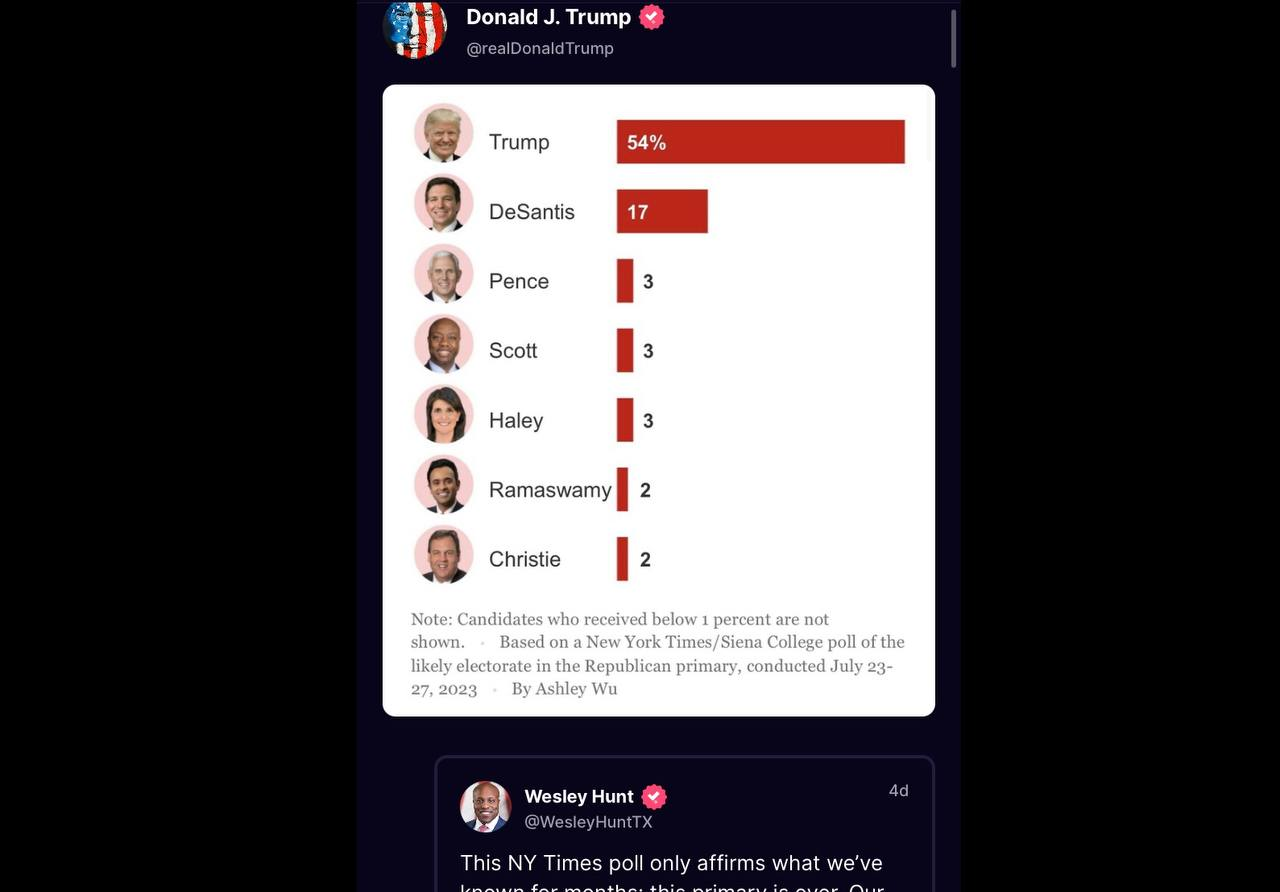
Task: Open the Donald J. Trump profile name link
Action: coord(548,17)
